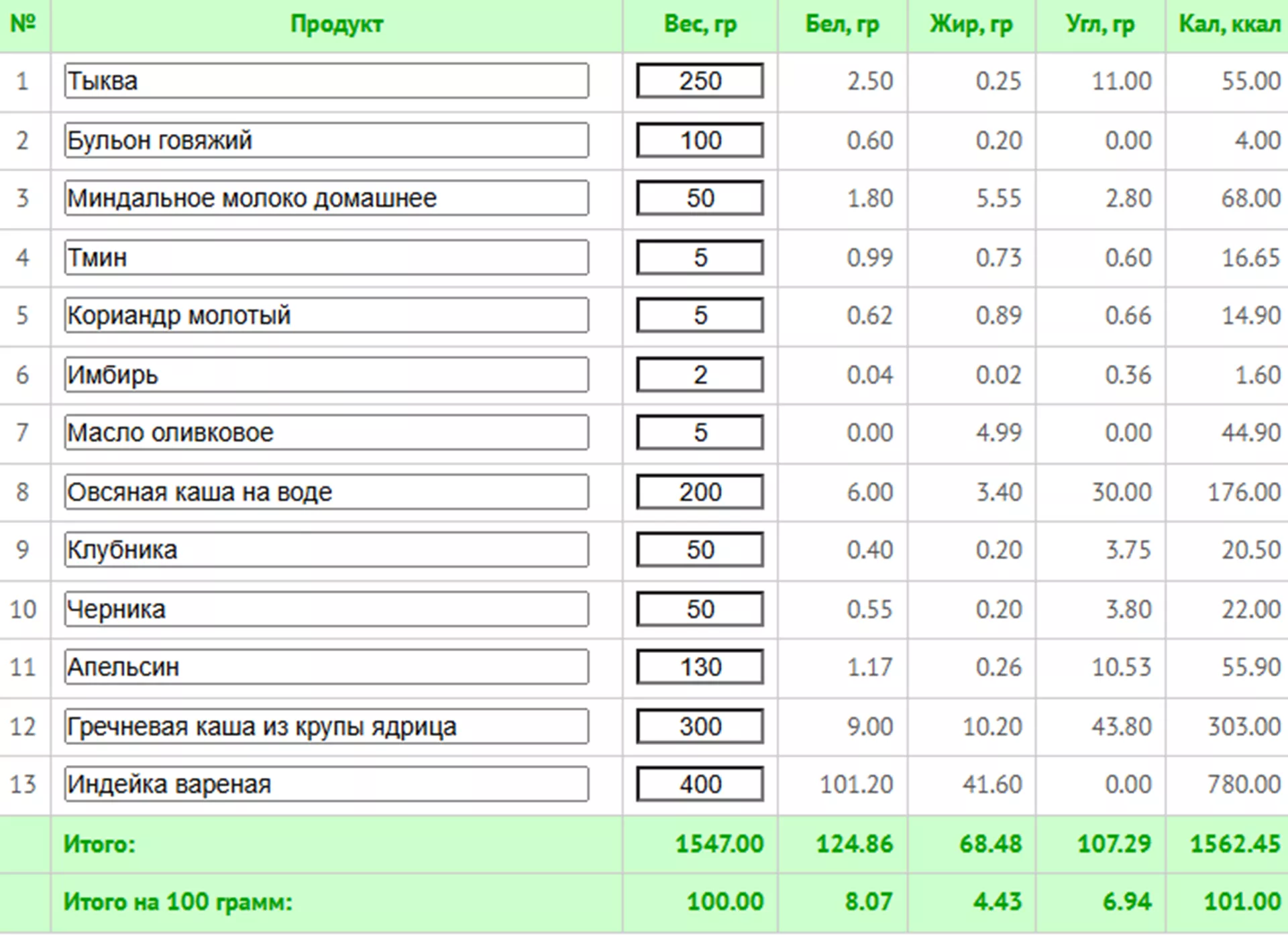
Task: Click the Клубника product field
Action: 327,550
